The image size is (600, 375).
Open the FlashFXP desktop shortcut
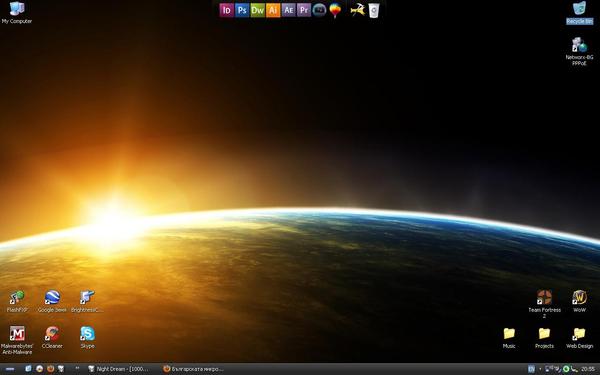pyautogui.click(x=17, y=302)
